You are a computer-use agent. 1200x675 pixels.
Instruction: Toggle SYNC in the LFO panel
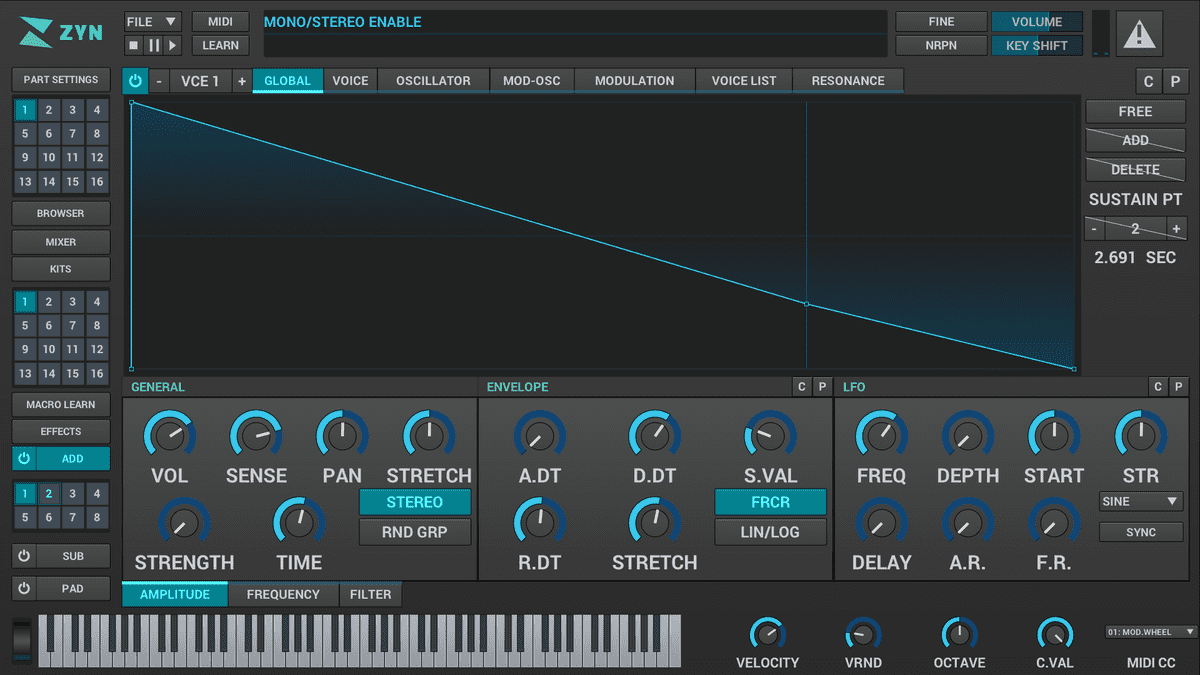[x=1140, y=531]
